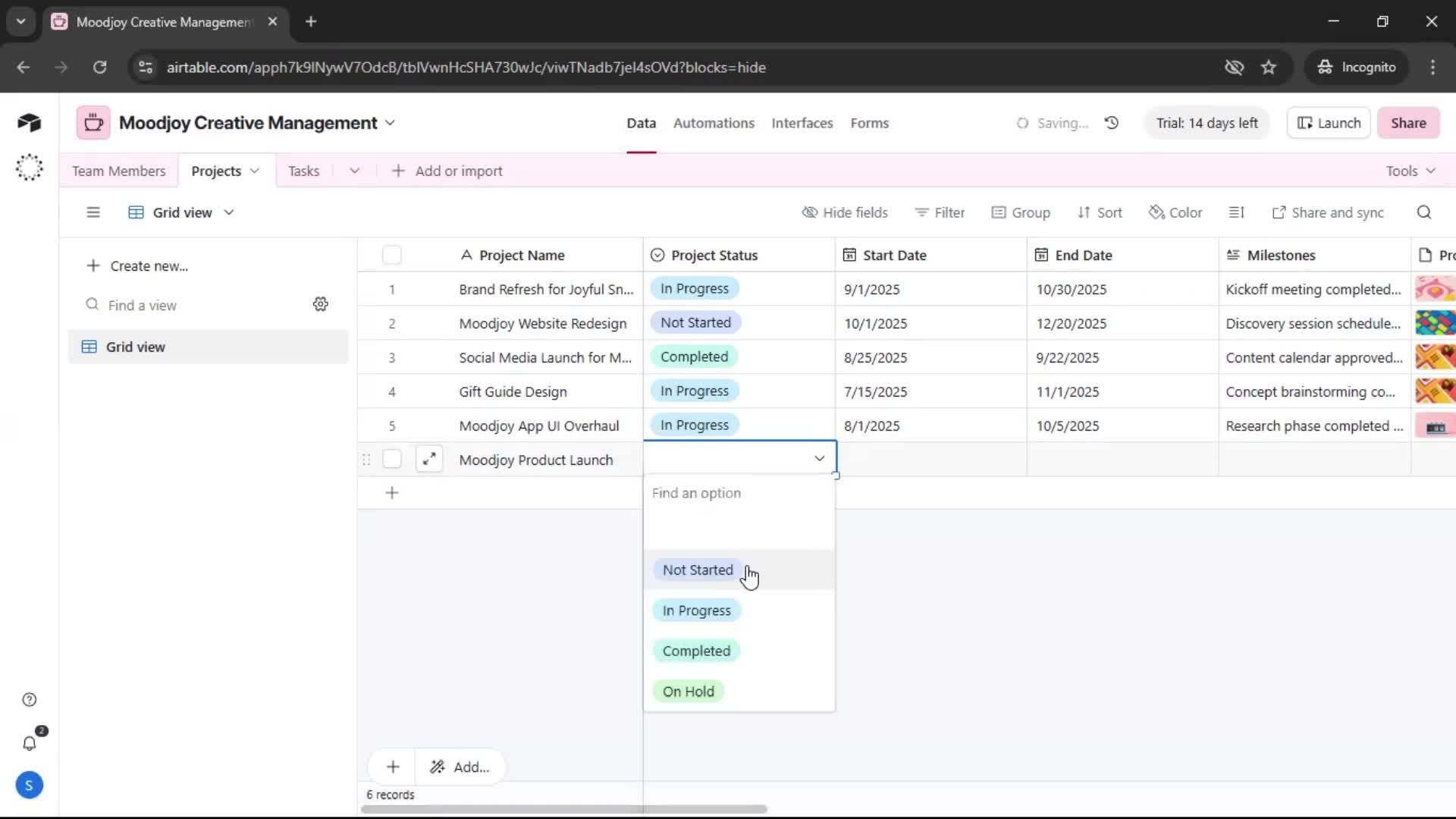Switch to the Automations tab

tap(714, 123)
